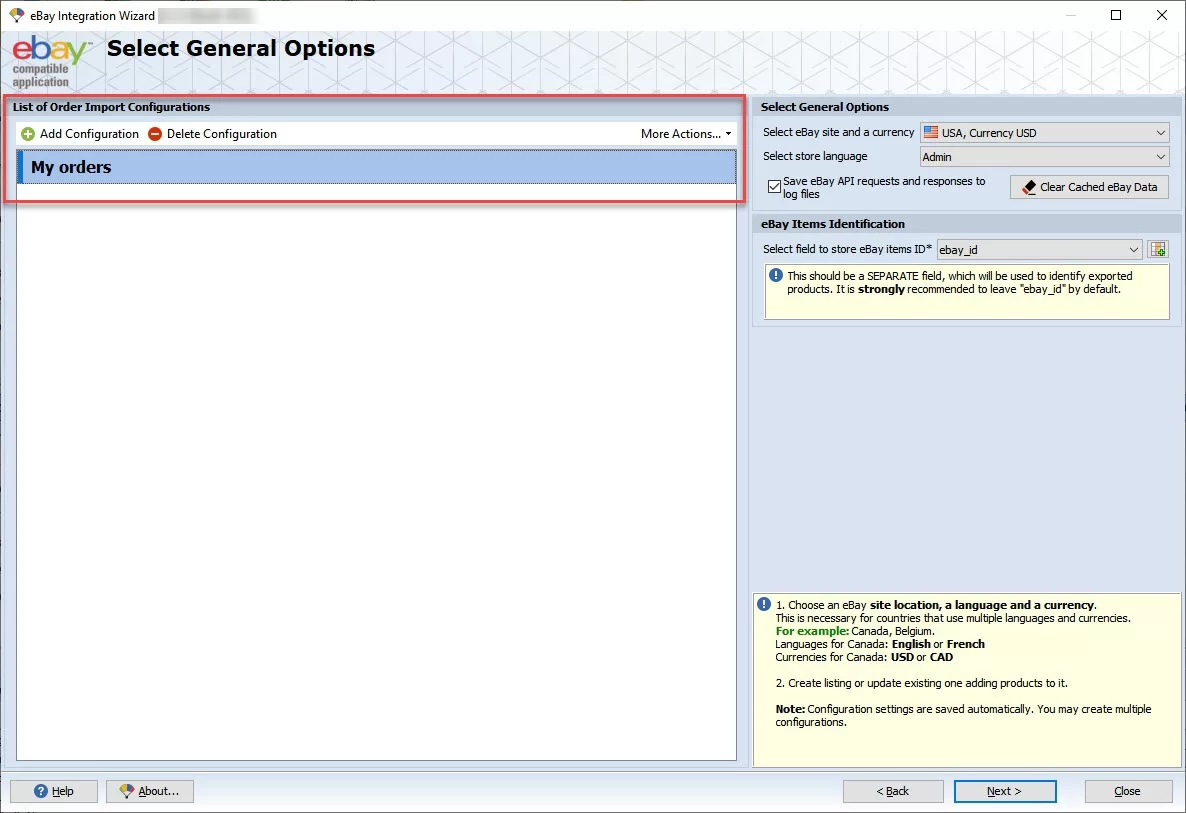Click the 'For example:' green text
The image size is (1186, 813).
coord(812,631)
